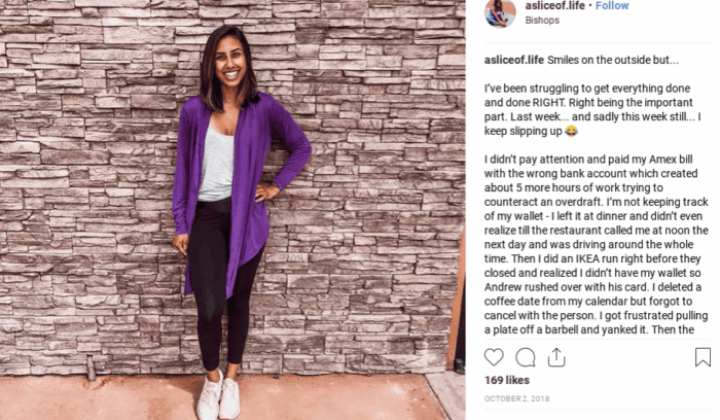720x420 pixels.
Task: Open comments with the speech bubble icon
Action: click(x=525, y=357)
